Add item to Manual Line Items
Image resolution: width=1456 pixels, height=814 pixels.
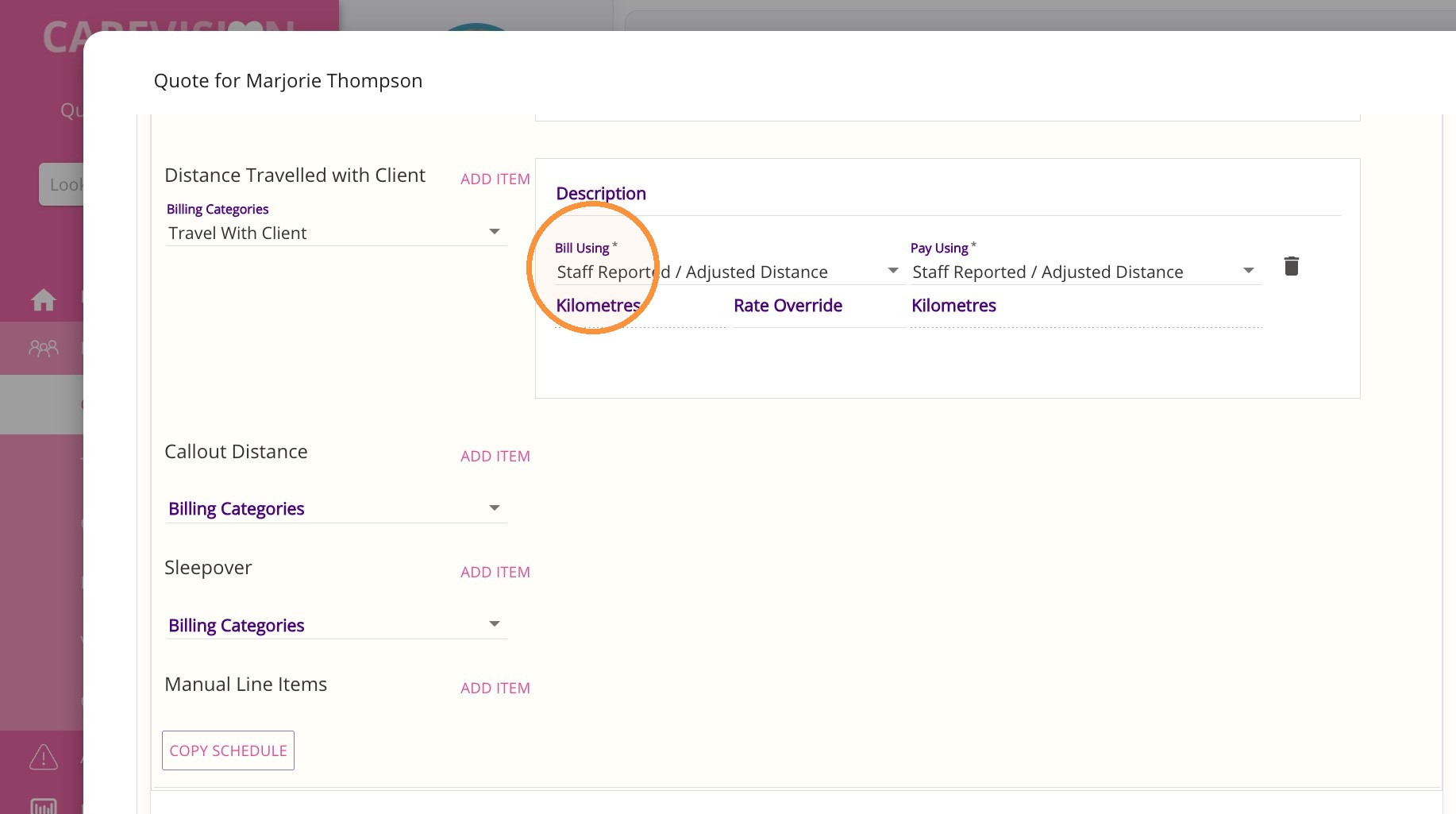coord(495,688)
